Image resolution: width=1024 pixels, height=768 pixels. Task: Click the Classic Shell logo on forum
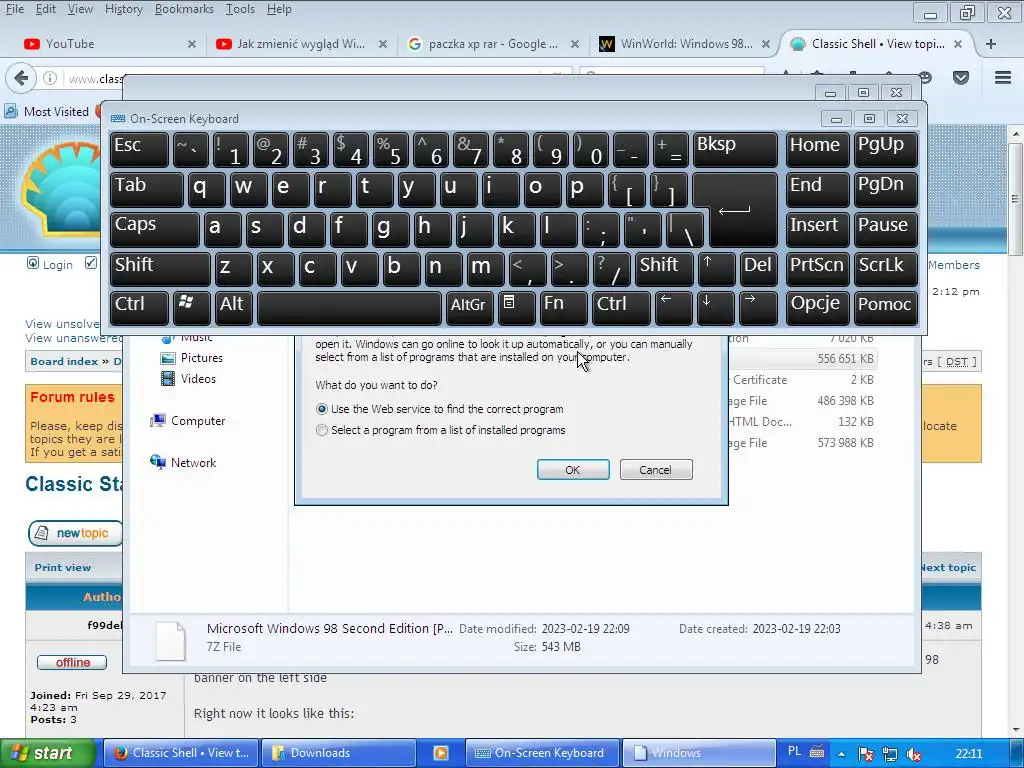point(62,189)
